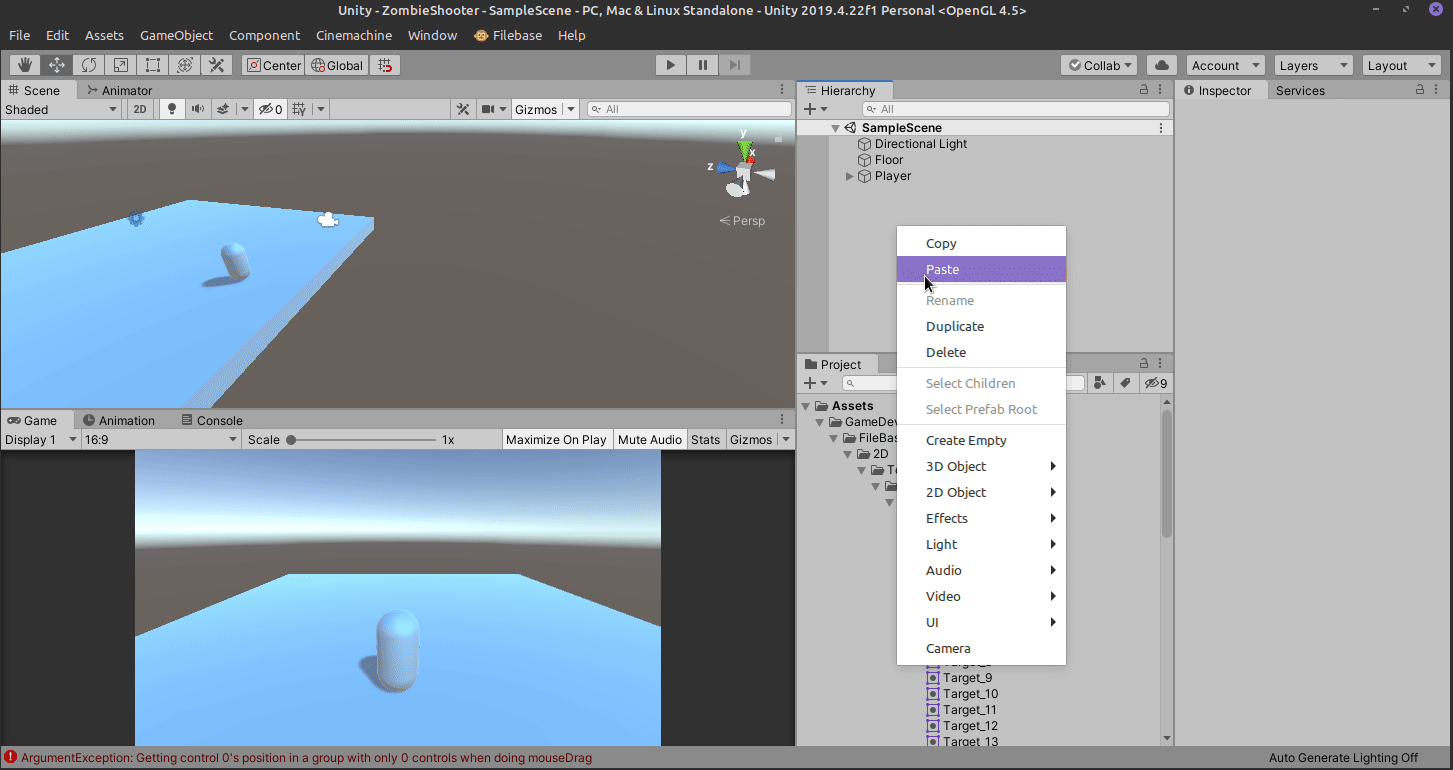Switch to the Console tab
Image resolution: width=1453 pixels, height=770 pixels.
(211, 420)
